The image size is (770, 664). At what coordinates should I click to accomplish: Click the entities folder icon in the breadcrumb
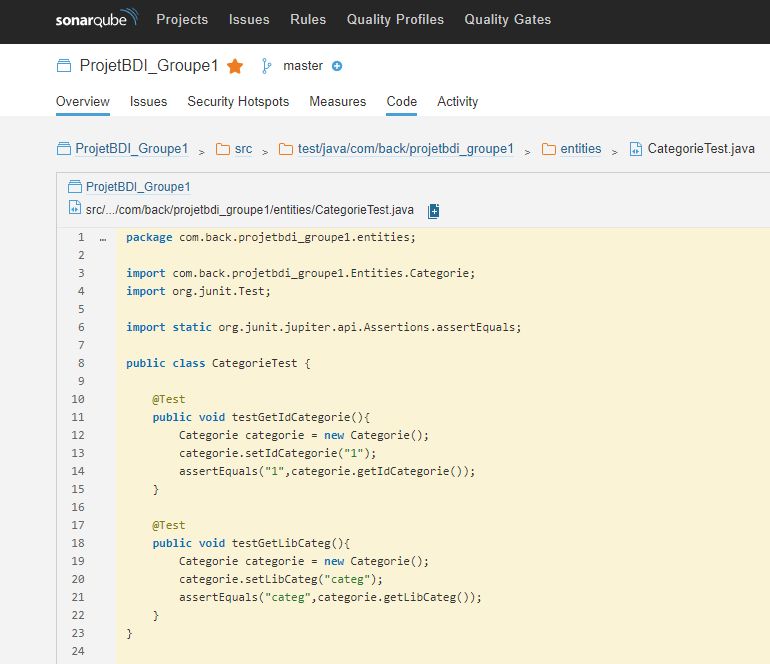click(549, 149)
